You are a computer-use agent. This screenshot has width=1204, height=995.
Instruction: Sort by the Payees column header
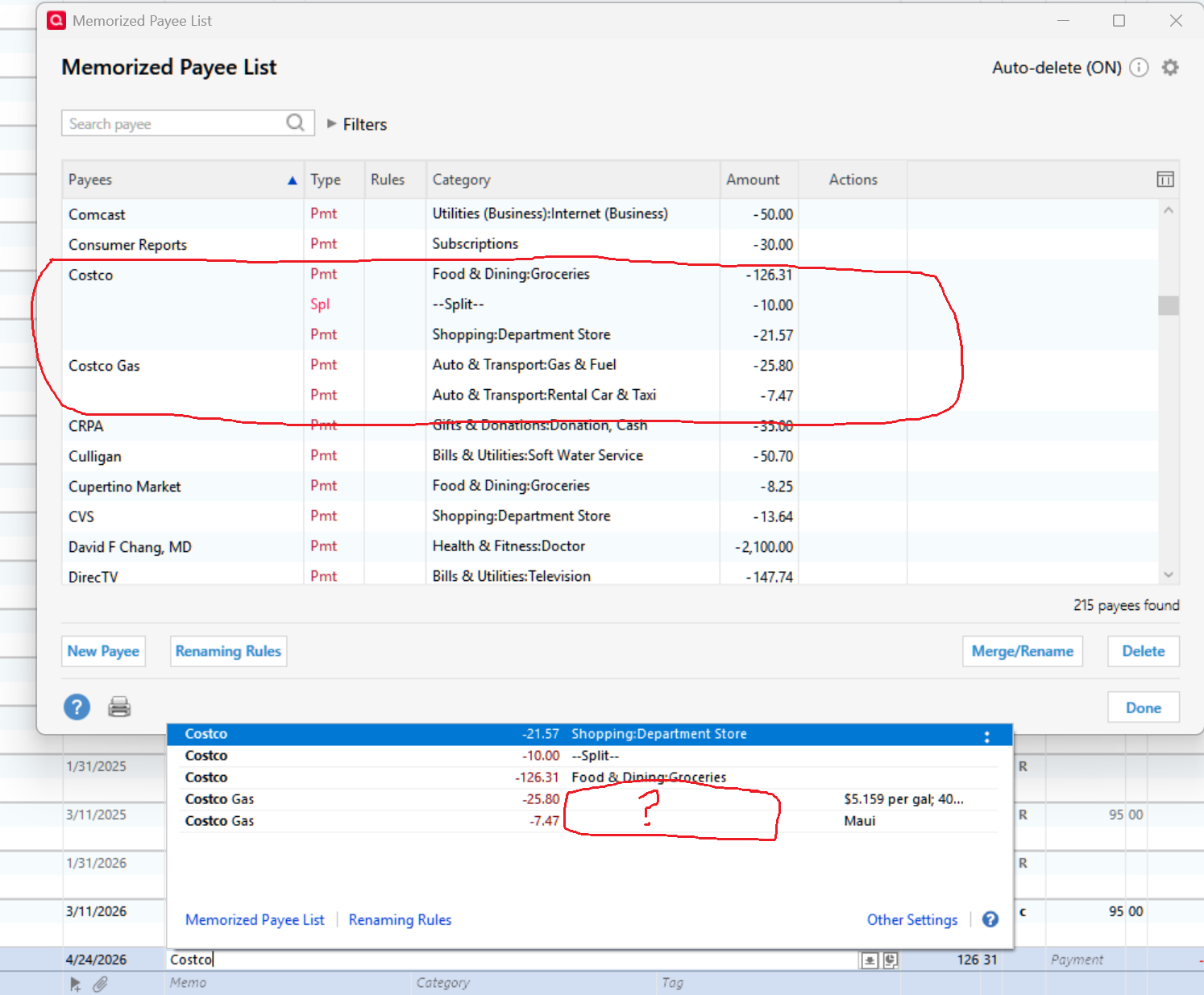point(183,180)
